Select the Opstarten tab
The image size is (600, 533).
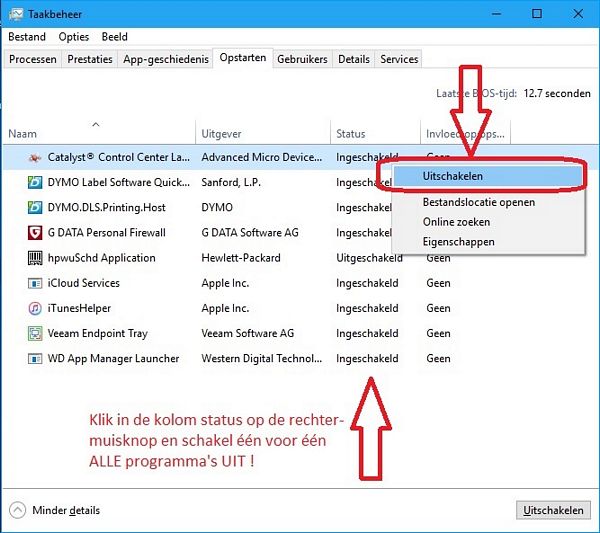(x=243, y=58)
